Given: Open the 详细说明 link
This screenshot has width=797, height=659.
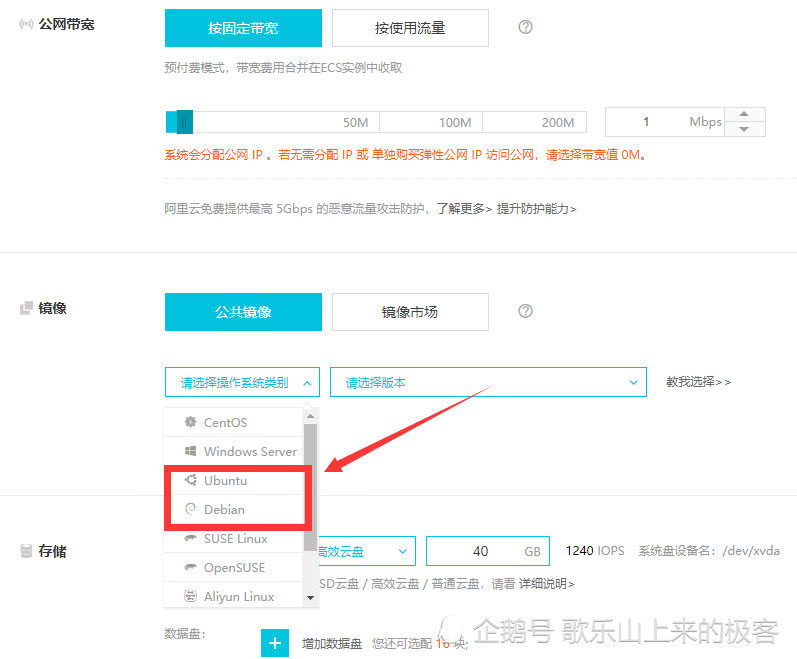Looking at the screenshot, I should click(x=546, y=584).
